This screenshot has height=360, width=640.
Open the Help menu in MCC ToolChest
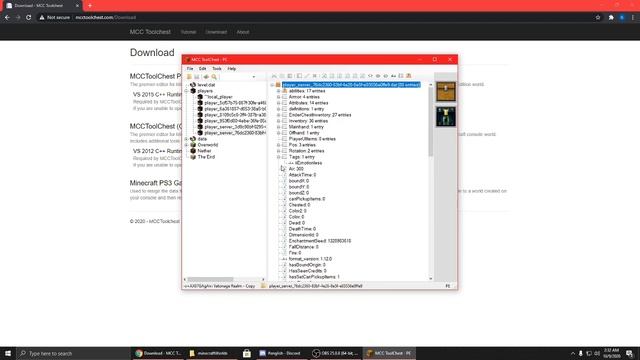tap(231, 69)
